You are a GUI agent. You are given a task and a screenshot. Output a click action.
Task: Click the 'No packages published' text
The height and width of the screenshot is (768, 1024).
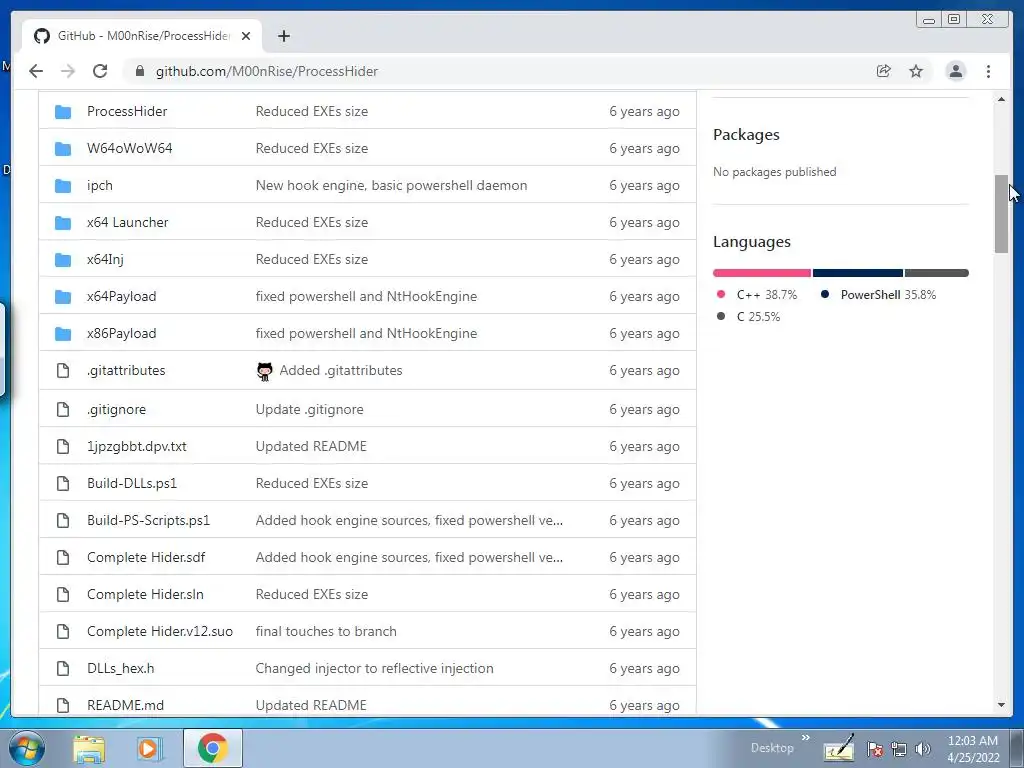(x=775, y=172)
